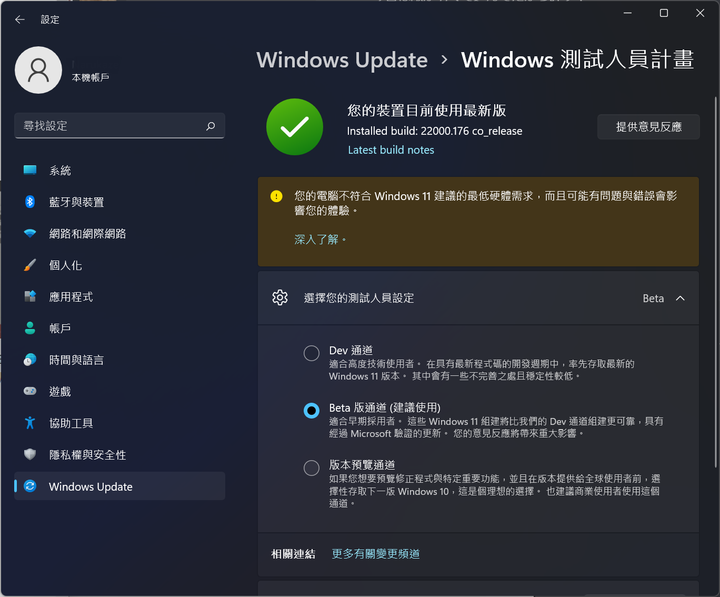Open the 遊戲 settings category
Viewport: 720px width, 597px height.
click(119, 392)
